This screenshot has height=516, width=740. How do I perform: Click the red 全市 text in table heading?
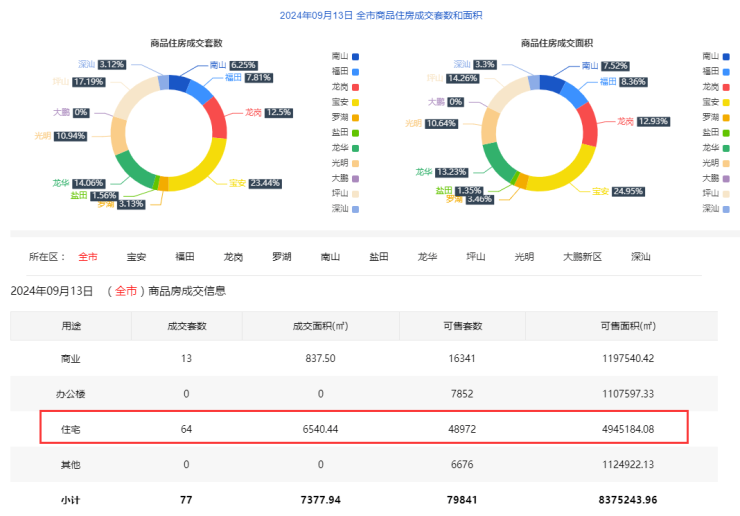click(125, 291)
